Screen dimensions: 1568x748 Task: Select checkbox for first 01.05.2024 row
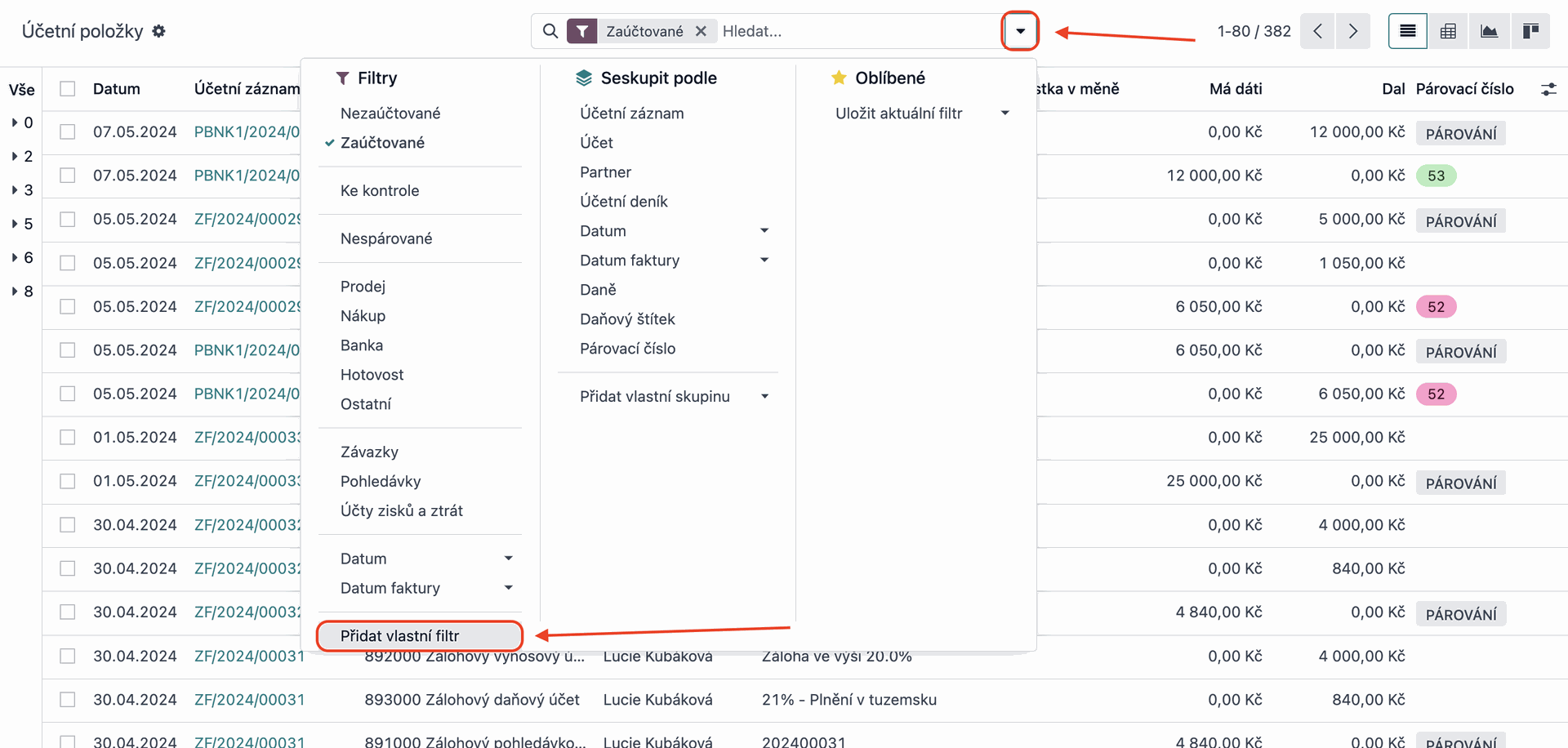coord(68,438)
